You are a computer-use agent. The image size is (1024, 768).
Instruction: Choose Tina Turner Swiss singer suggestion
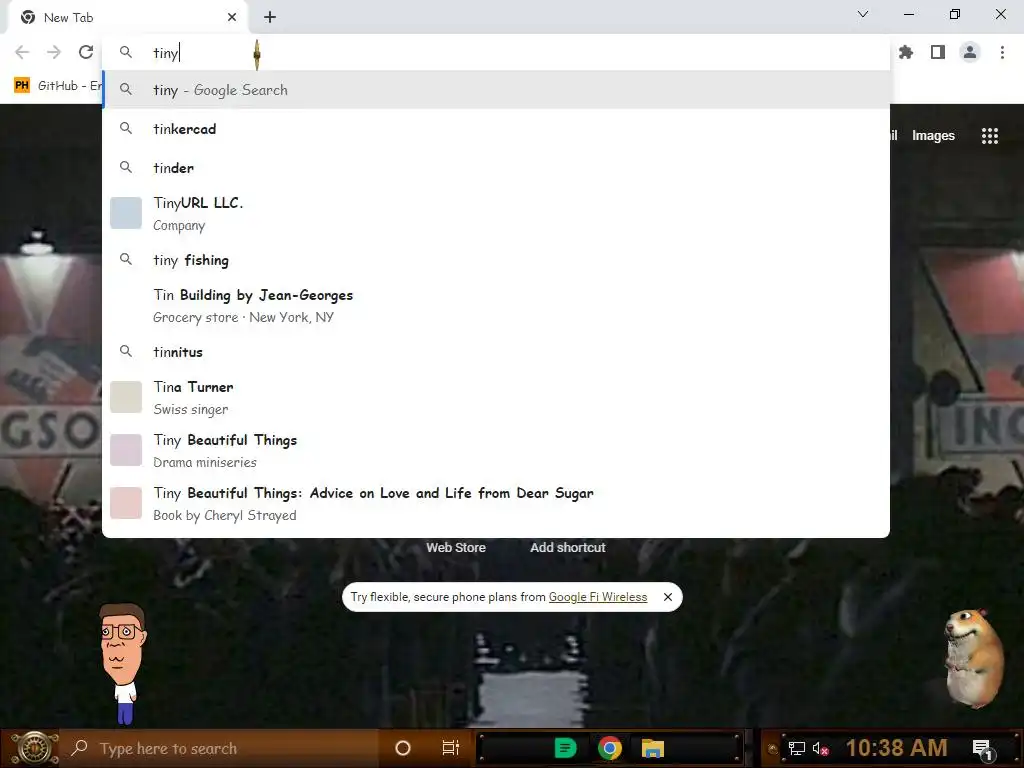tap(496, 398)
